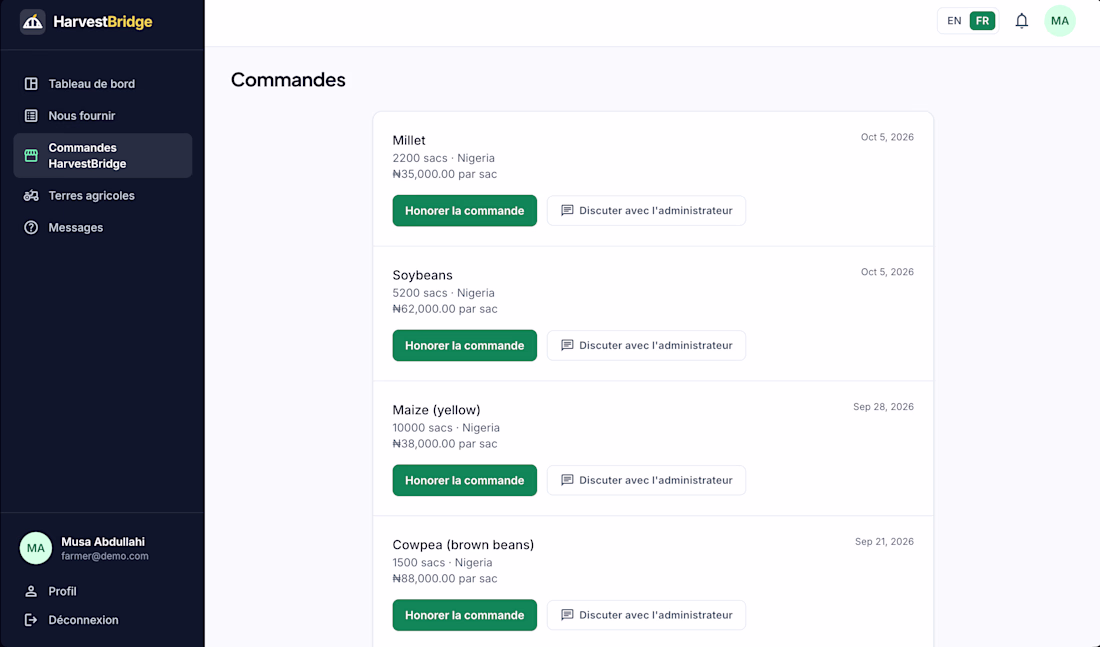Image resolution: width=1100 pixels, height=647 pixels.
Task: Go to Commandes HarvestBridge menu item
Action: 102,155
